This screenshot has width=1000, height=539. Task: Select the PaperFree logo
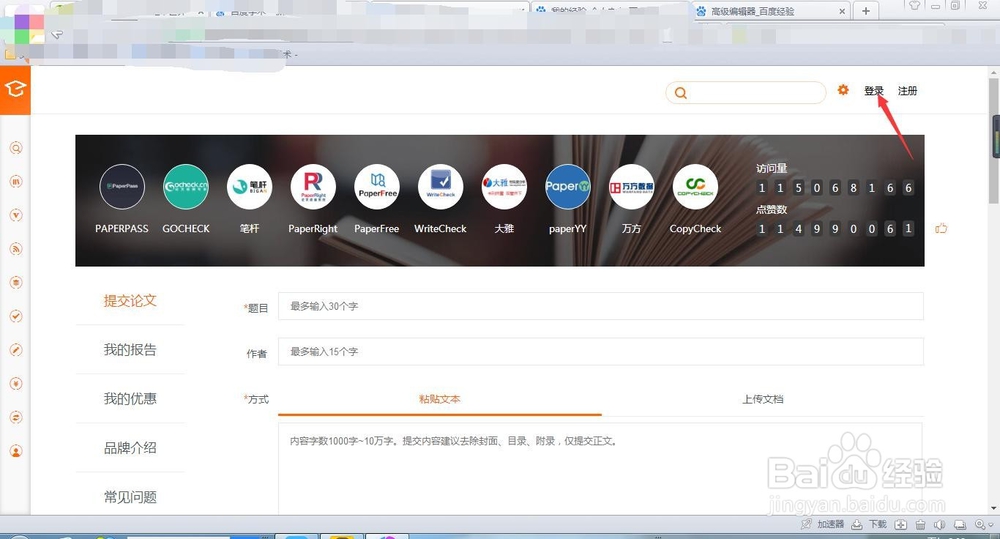(x=377, y=187)
